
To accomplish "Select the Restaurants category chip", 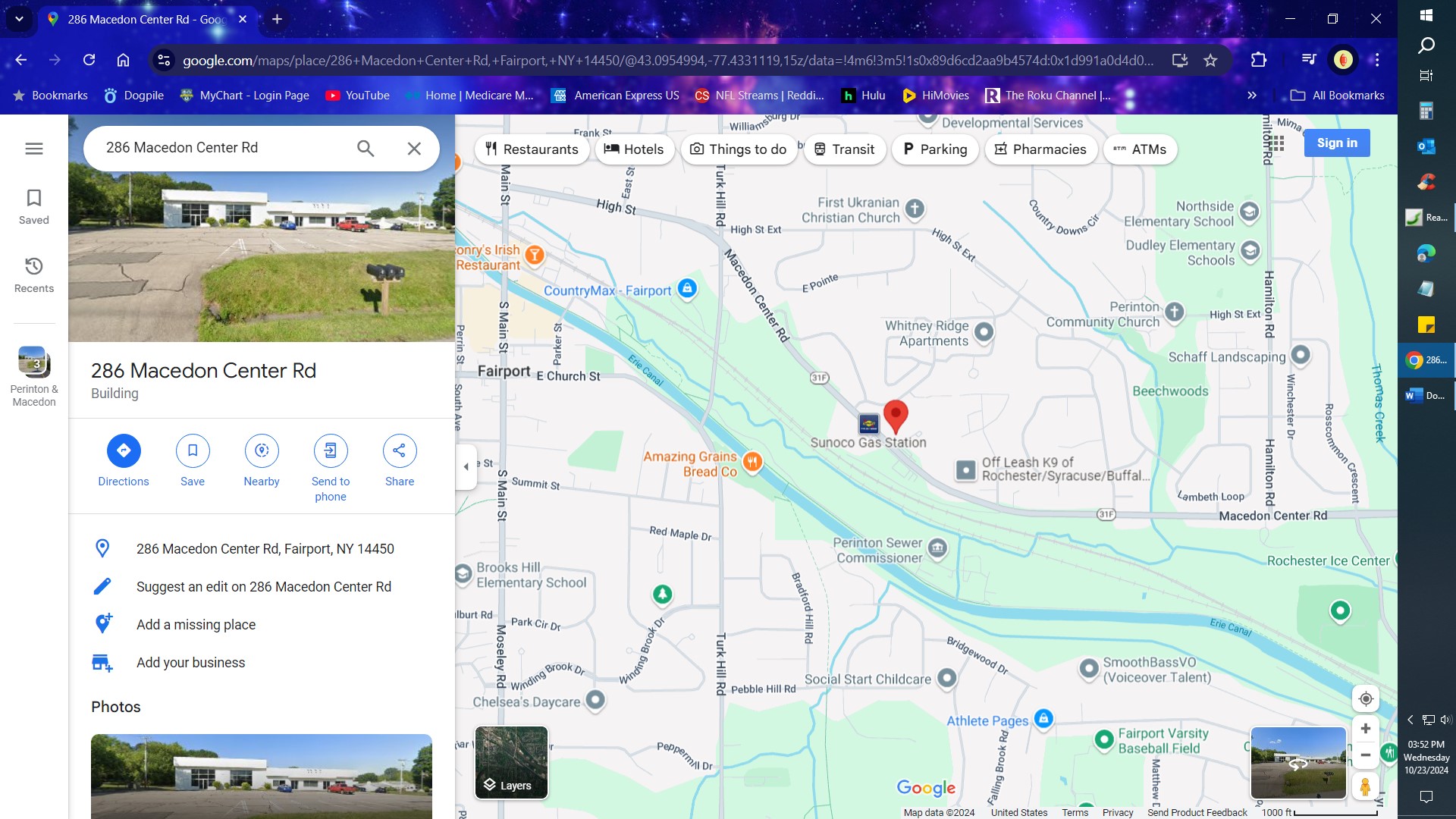I will (532, 149).
